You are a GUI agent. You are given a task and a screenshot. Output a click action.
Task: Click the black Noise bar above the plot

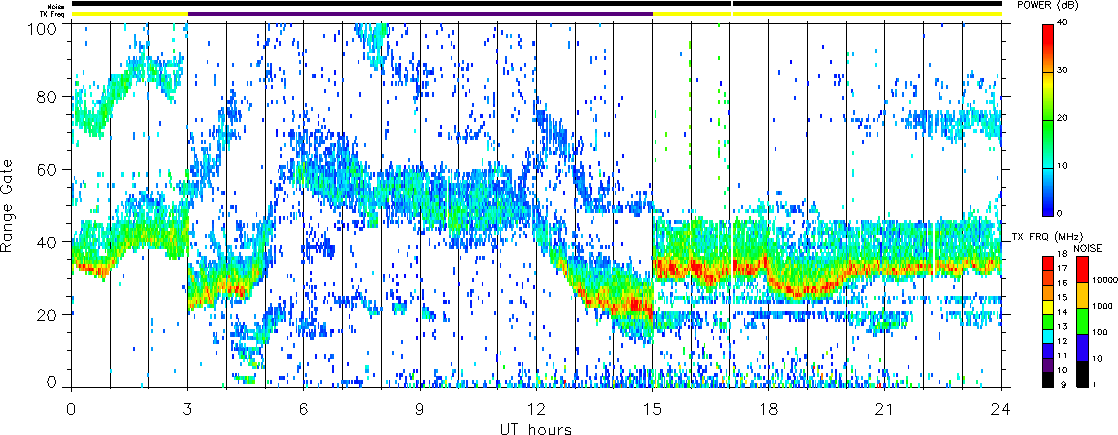pos(536,4)
